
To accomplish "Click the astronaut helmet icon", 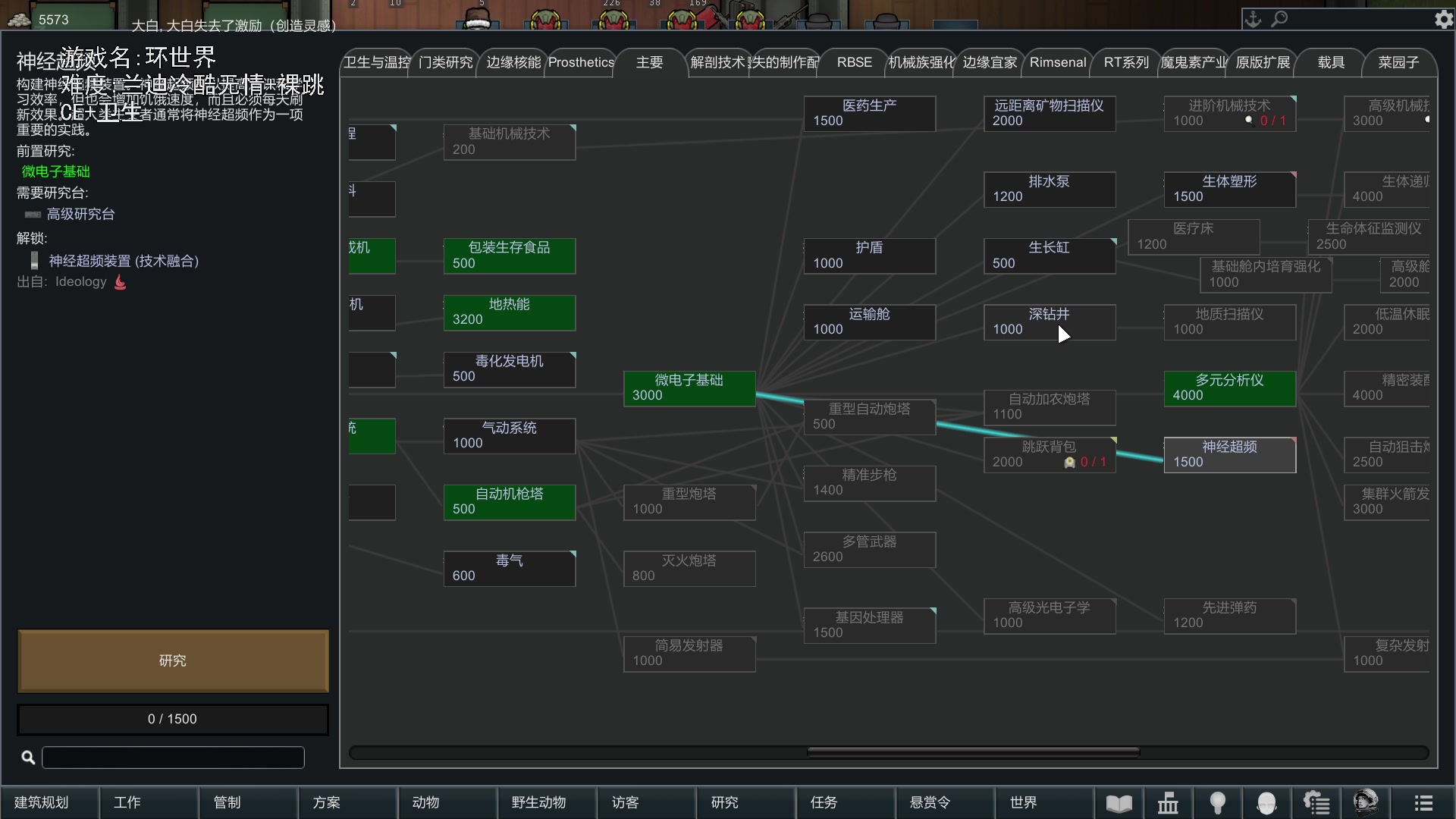I will [1366, 802].
